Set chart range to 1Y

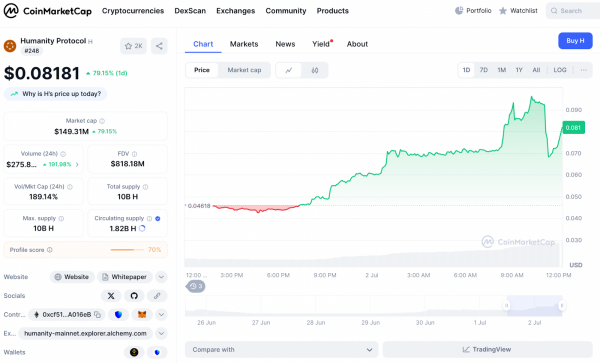(x=519, y=70)
